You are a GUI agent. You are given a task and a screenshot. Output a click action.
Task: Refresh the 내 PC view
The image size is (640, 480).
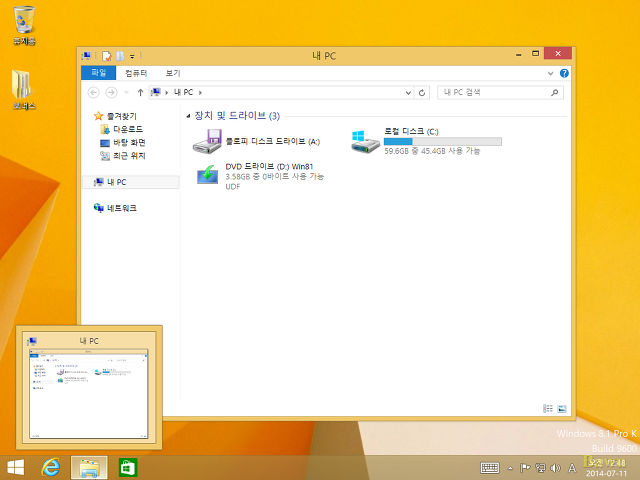click(x=422, y=93)
